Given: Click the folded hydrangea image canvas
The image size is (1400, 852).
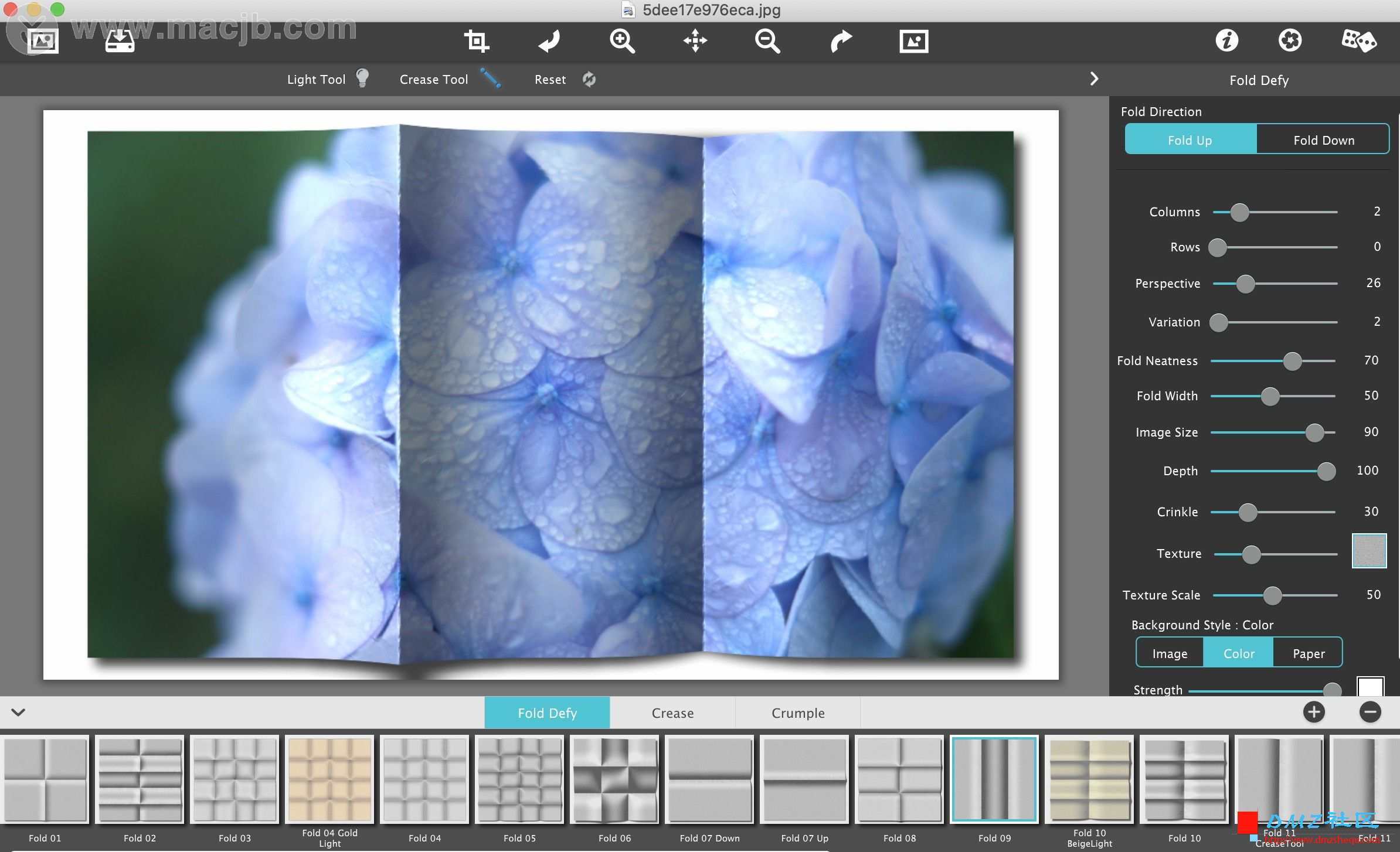Looking at the screenshot, I should pos(551,394).
